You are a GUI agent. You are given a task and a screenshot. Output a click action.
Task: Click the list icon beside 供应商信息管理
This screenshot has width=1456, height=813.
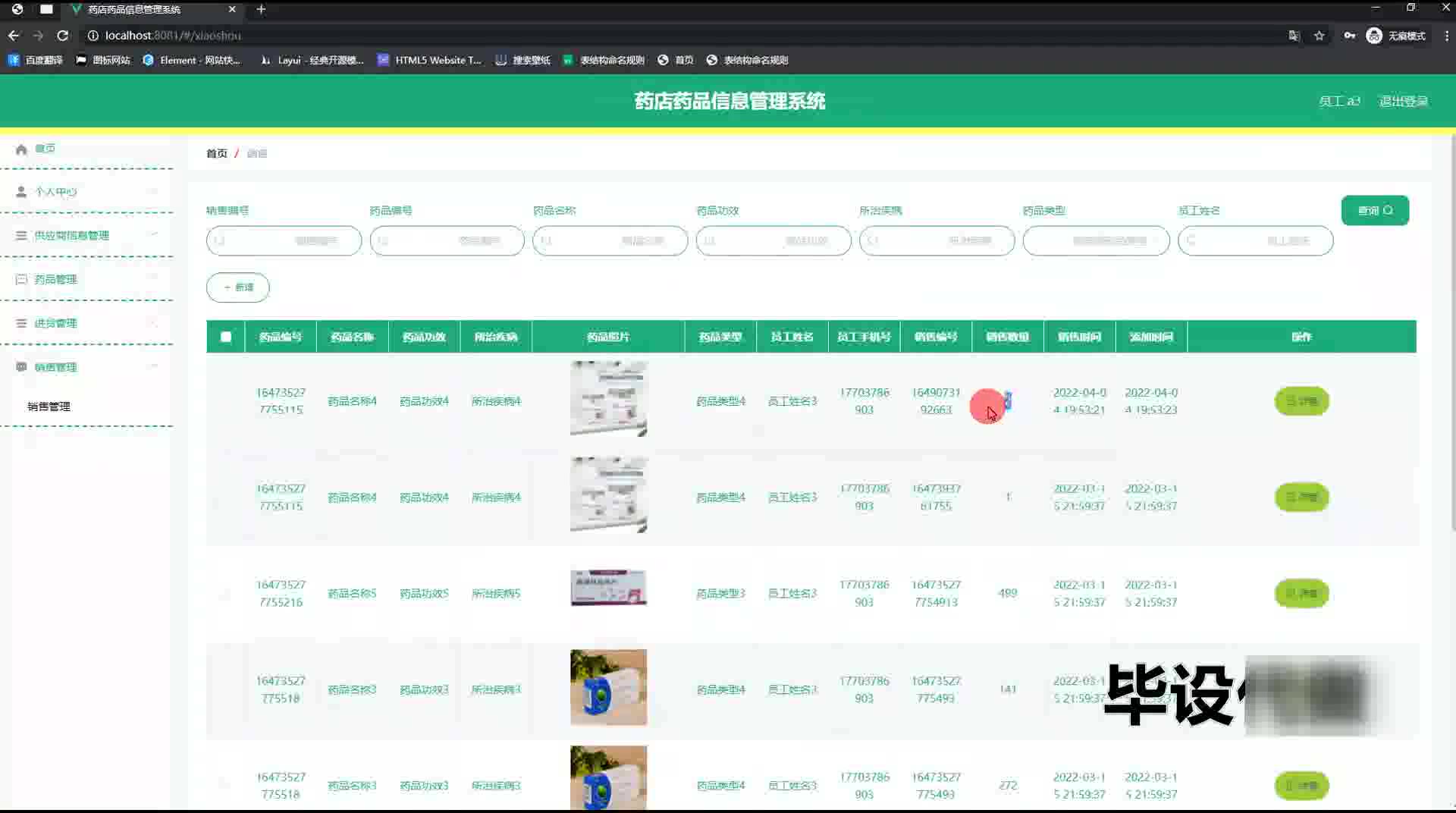point(21,235)
